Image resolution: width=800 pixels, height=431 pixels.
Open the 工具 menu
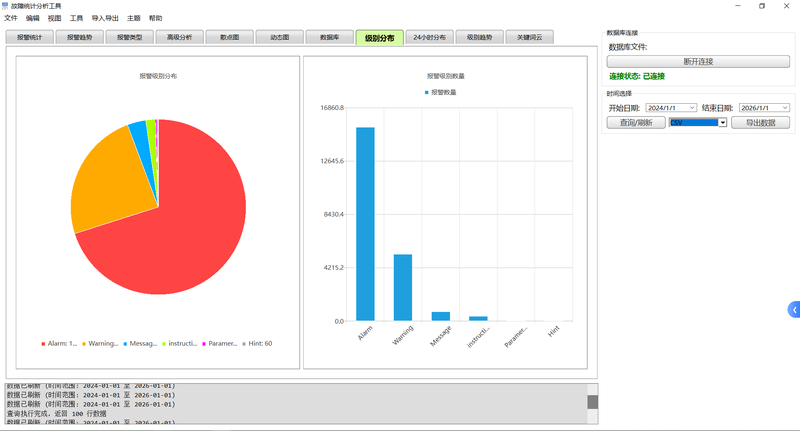point(77,18)
